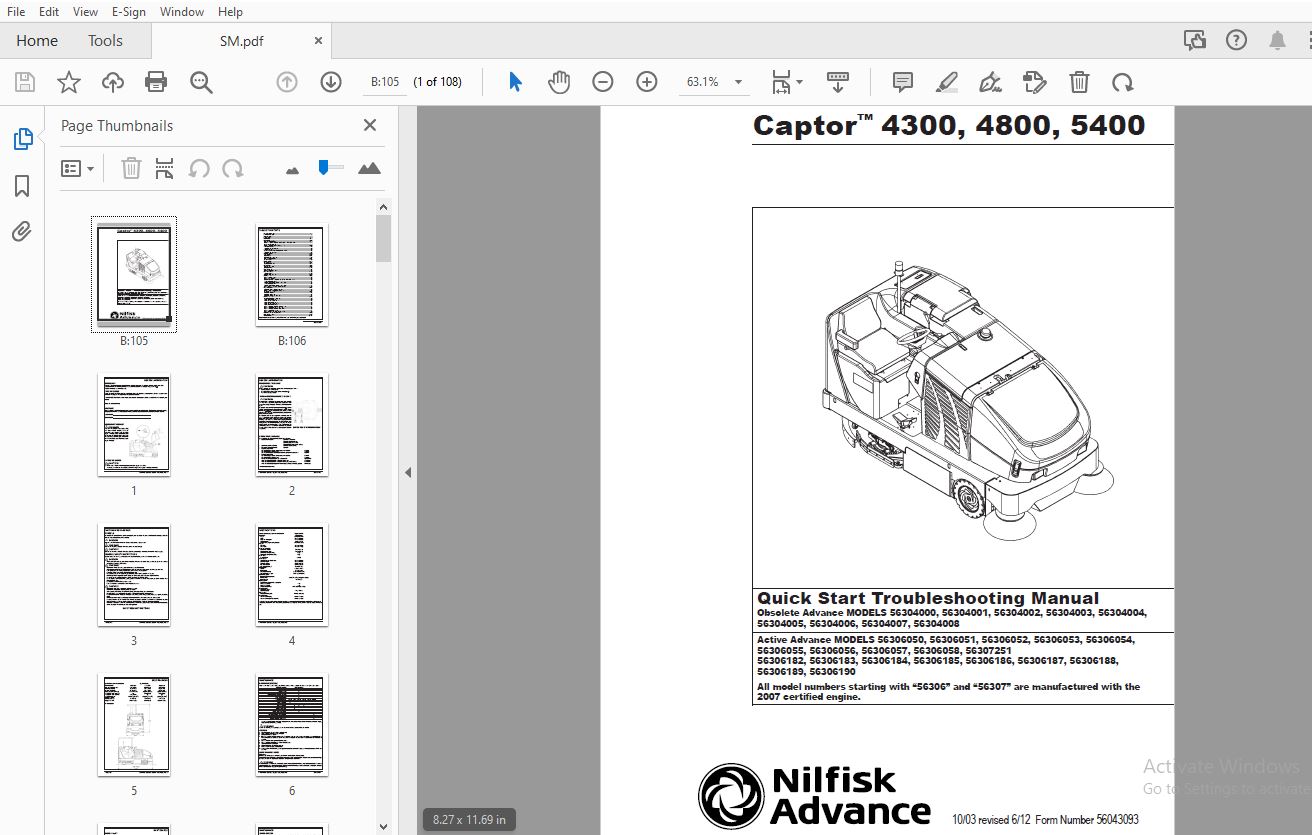The image size is (1312, 835).
Task: Save the file with the floppy disk icon
Action: pos(24,82)
